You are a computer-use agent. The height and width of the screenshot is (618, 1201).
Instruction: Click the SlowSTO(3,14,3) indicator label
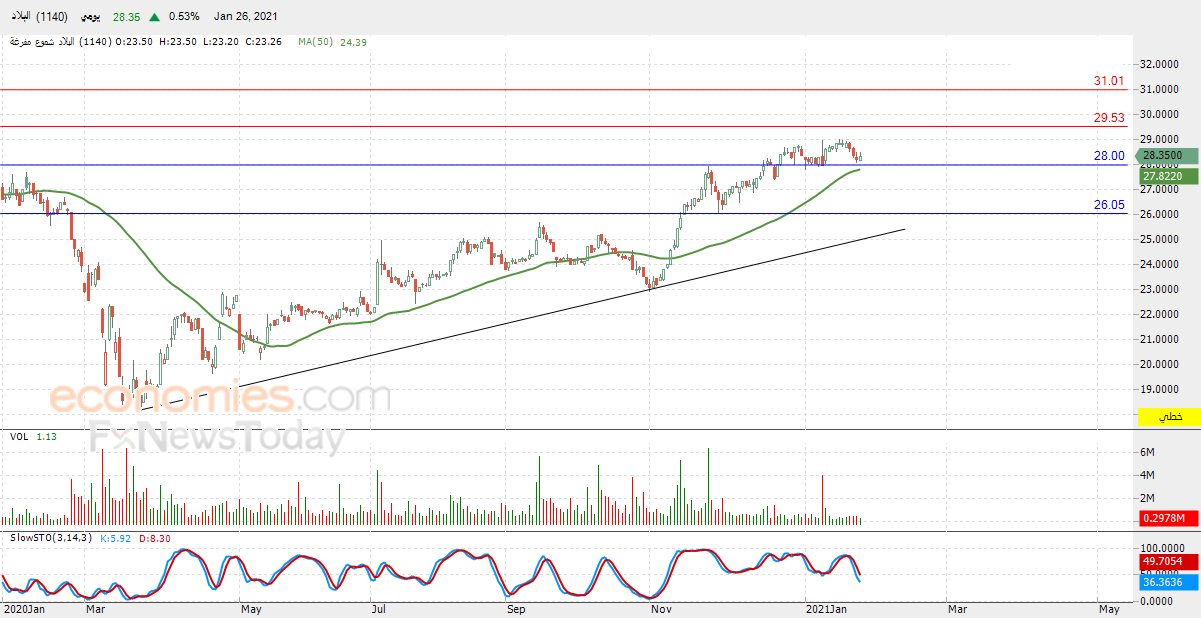click(50, 538)
